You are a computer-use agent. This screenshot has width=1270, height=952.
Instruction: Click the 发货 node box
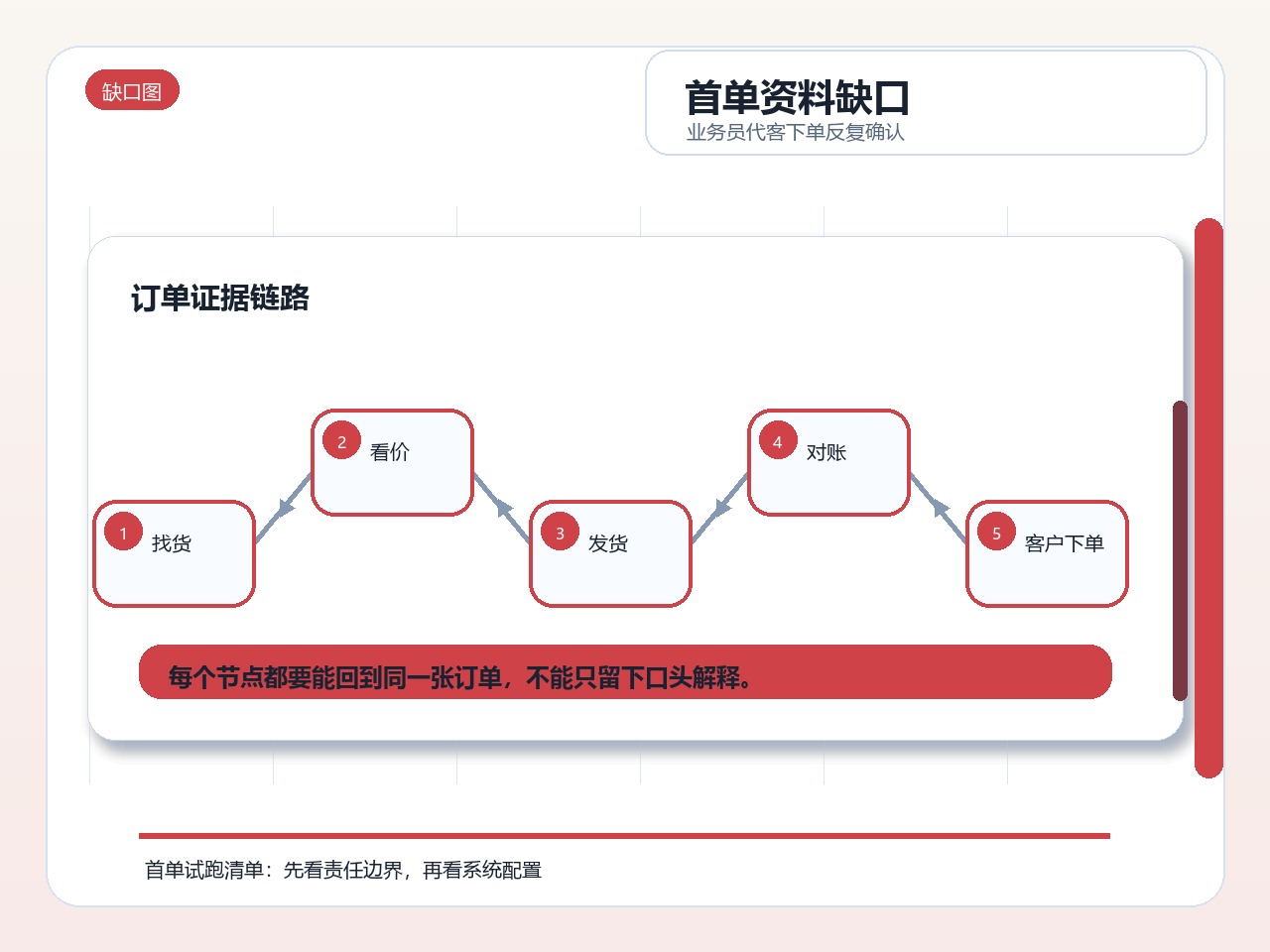coord(611,553)
